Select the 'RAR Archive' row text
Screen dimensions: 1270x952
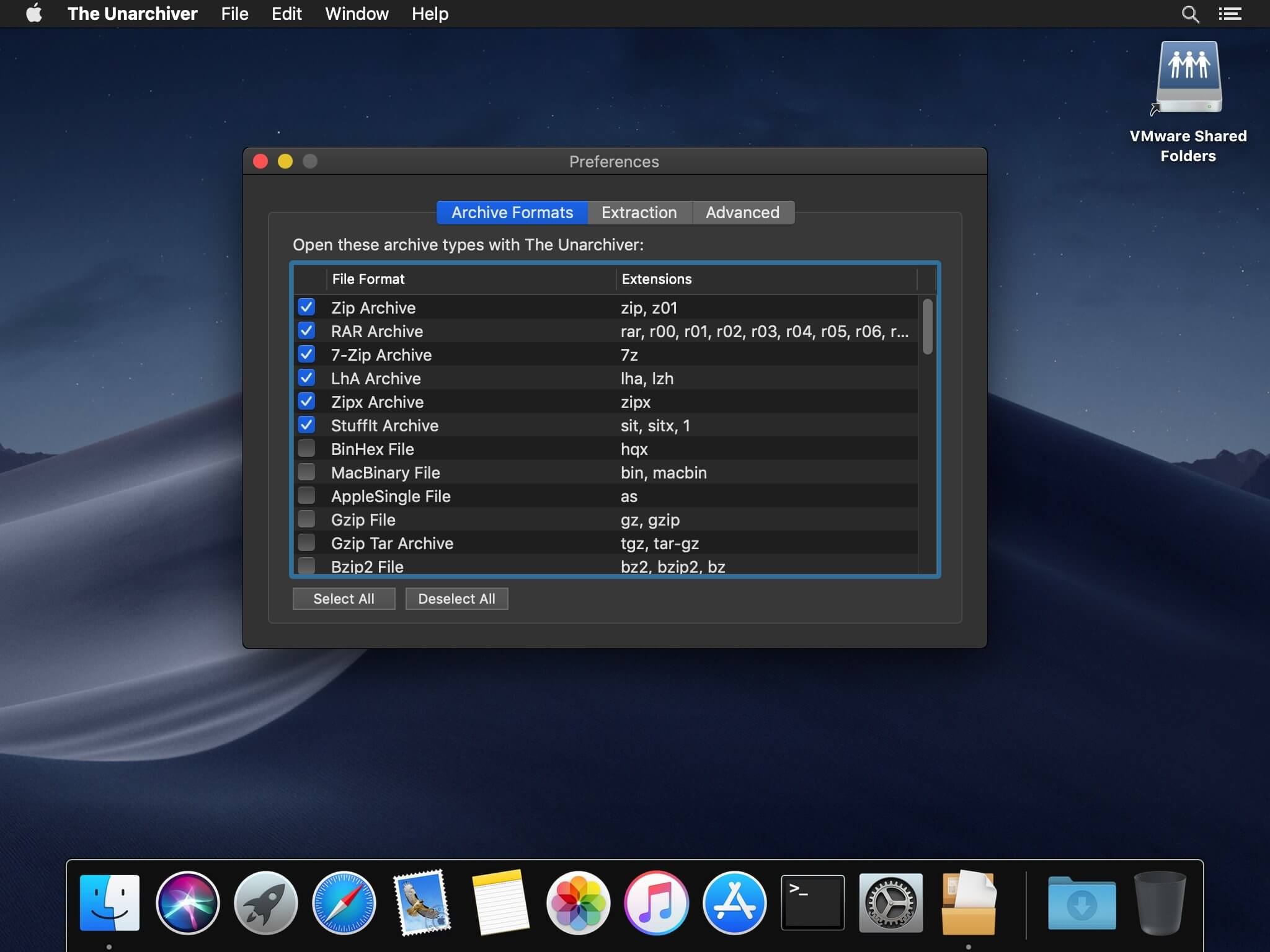[x=377, y=331]
